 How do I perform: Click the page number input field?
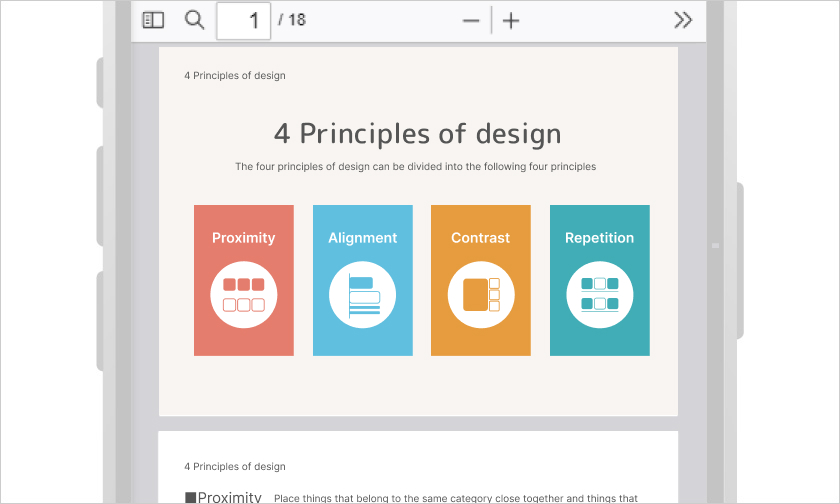[243, 20]
